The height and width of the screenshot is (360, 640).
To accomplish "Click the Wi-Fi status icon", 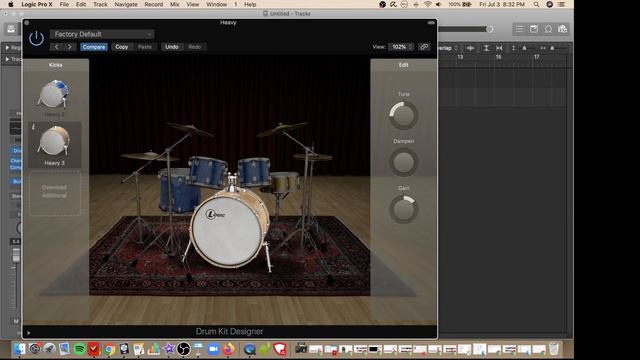I will 427,4.
